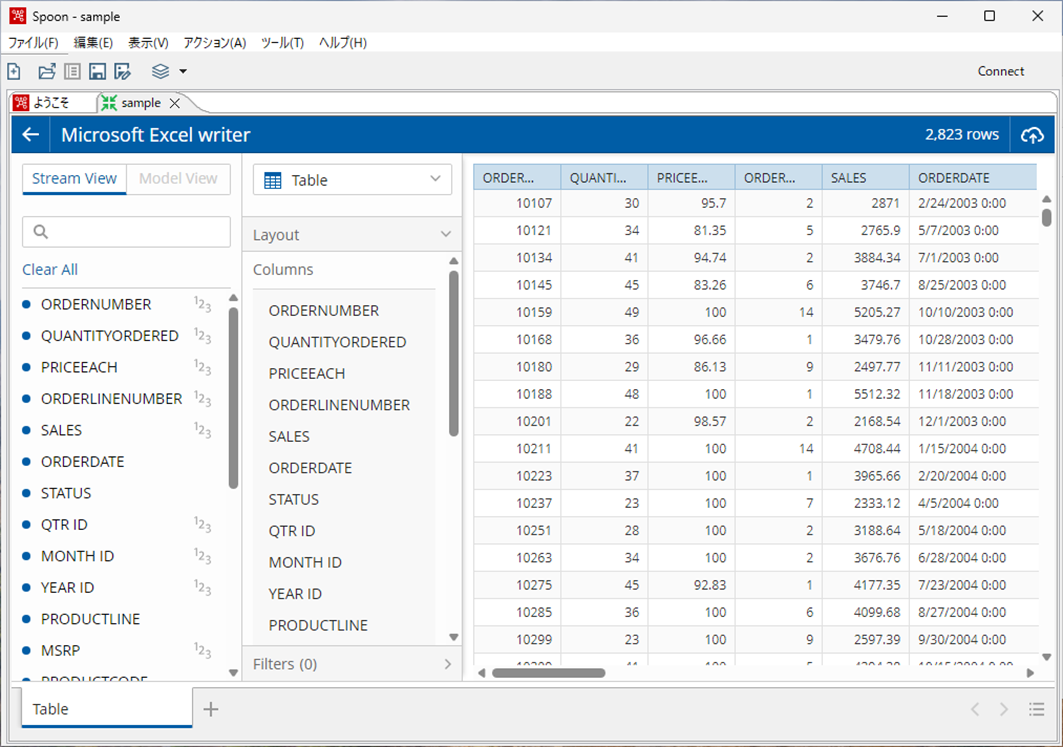The height and width of the screenshot is (747, 1063).
Task: Click the Spoon icon on ようこそ tab
Action: [21, 102]
